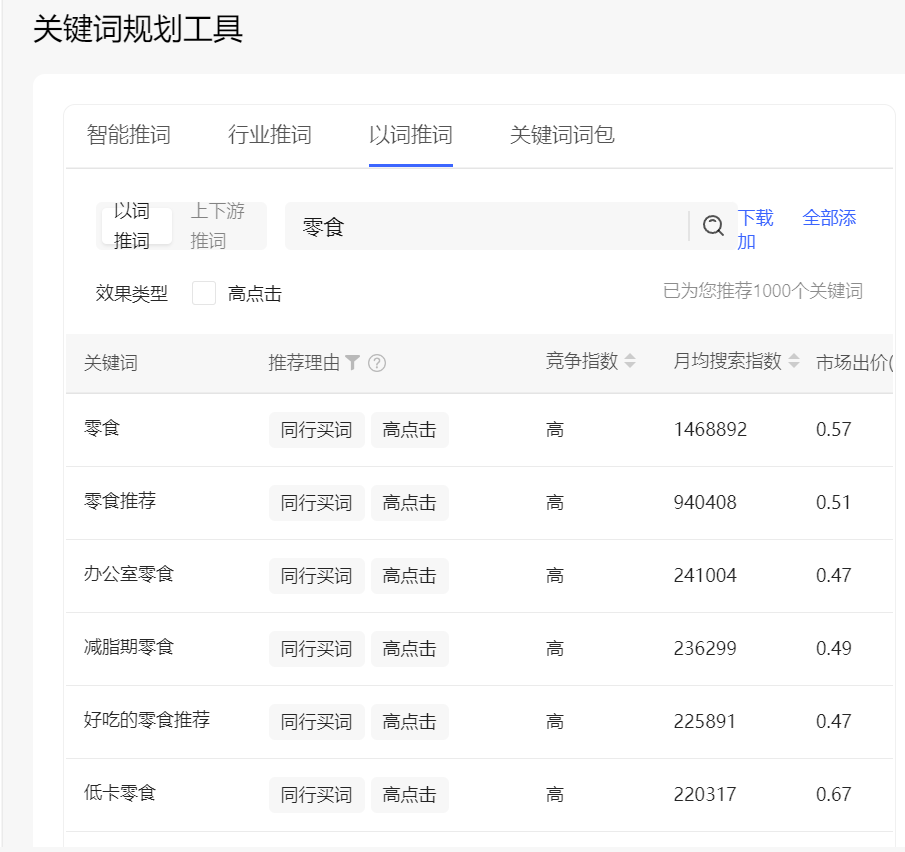Click the search magnifier icon
This screenshot has height=852, width=905.
pyautogui.click(x=713, y=226)
